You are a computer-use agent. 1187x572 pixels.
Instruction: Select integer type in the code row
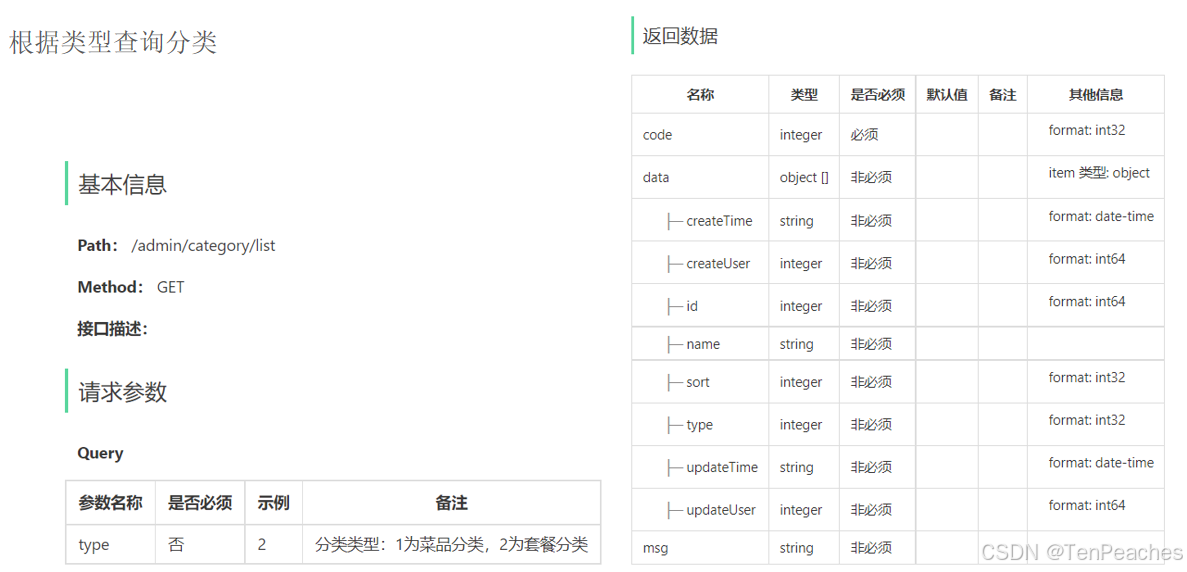[801, 135]
